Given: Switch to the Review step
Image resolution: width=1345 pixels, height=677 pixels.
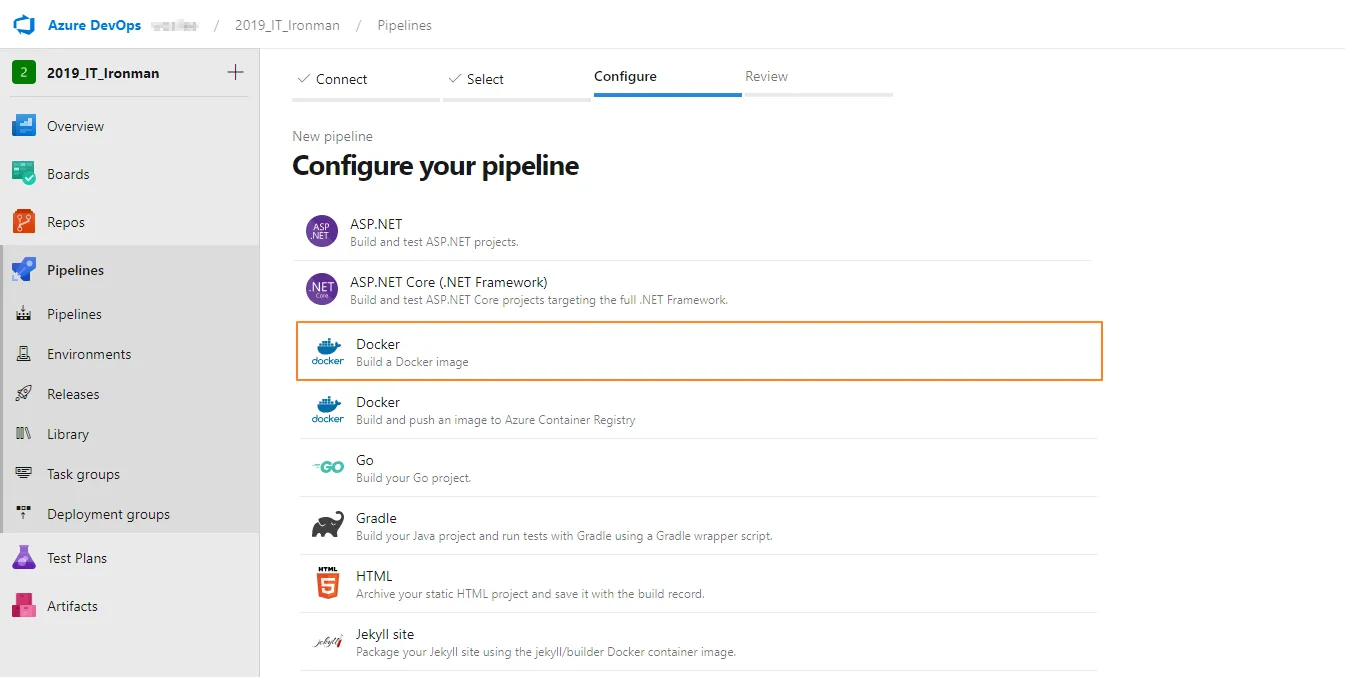Looking at the screenshot, I should click(x=766, y=76).
